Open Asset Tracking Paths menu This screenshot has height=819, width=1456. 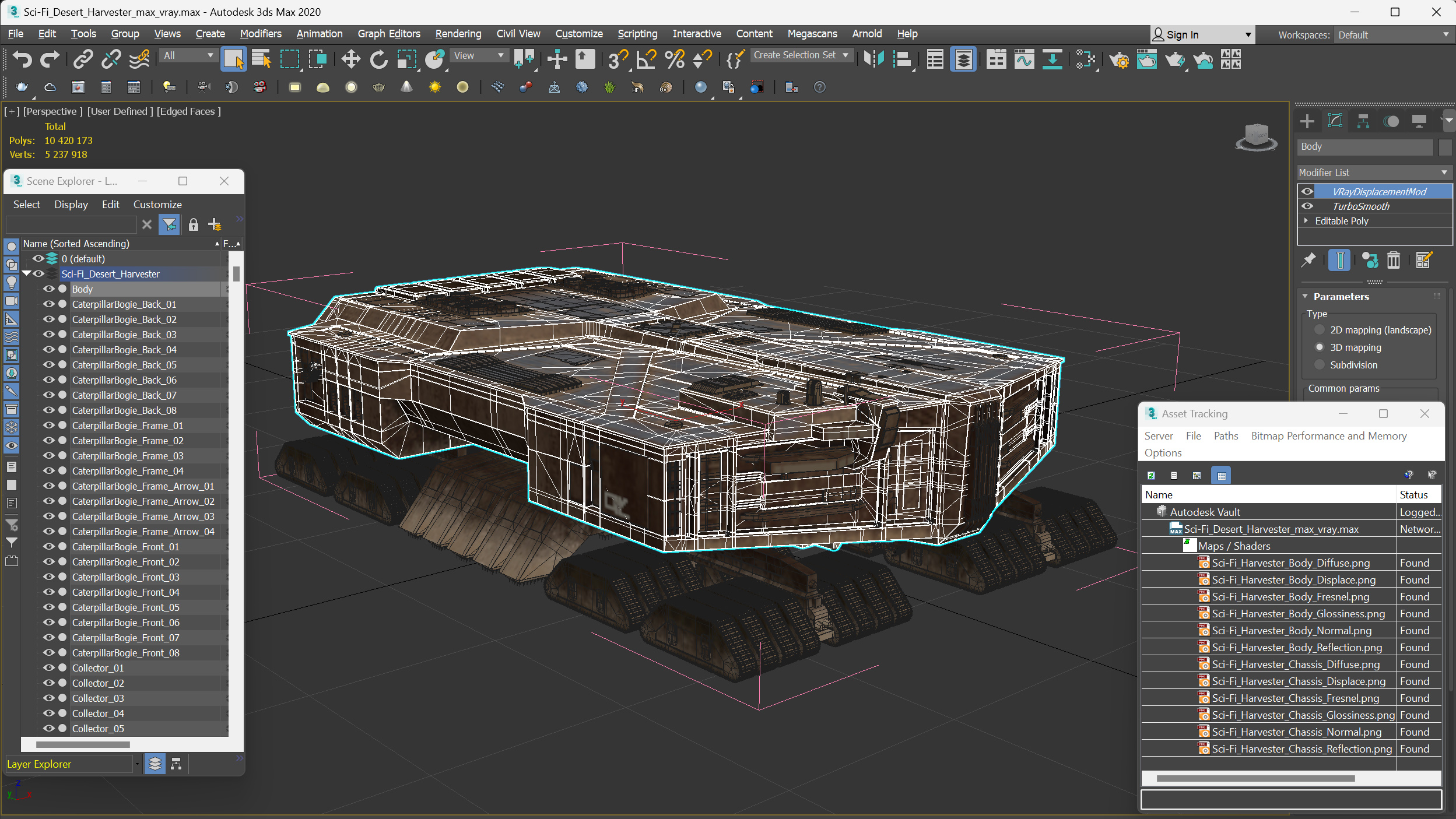[1226, 436]
